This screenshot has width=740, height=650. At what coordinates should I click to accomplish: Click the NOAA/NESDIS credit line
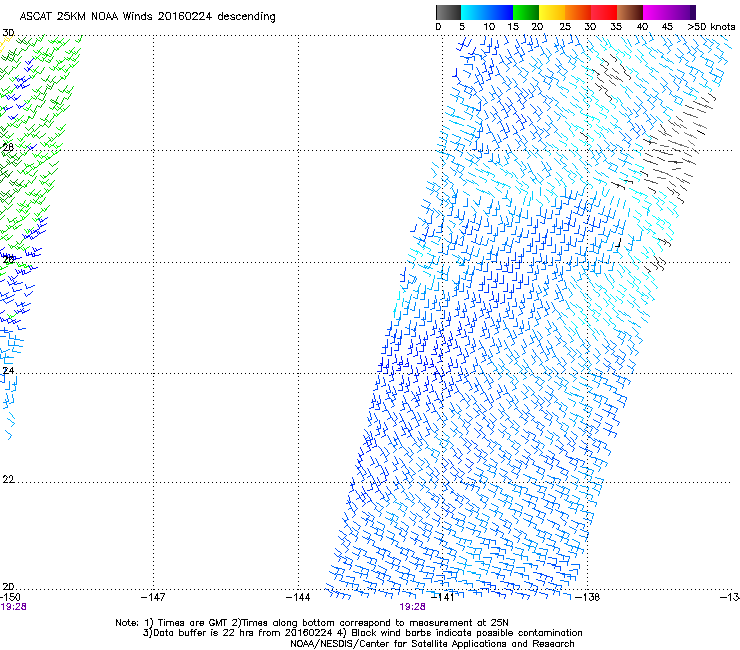[x=432, y=644]
